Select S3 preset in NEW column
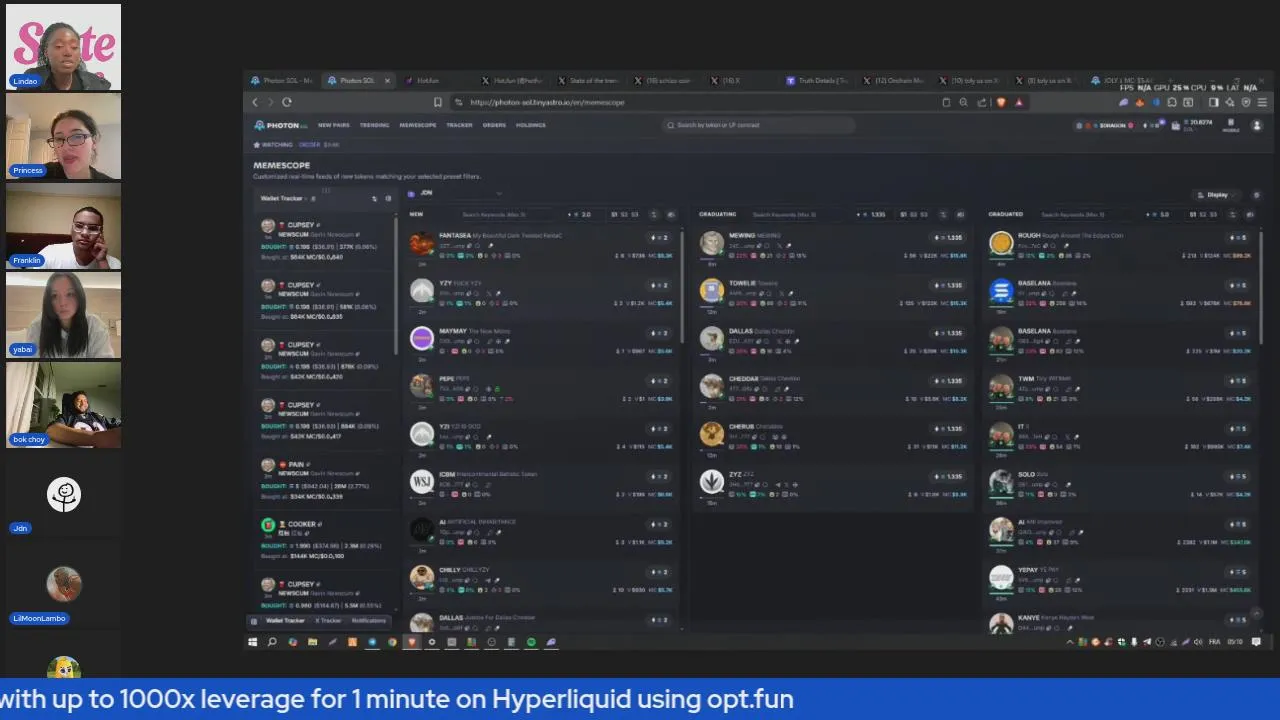This screenshot has height=720, width=1280. point(634,214)
